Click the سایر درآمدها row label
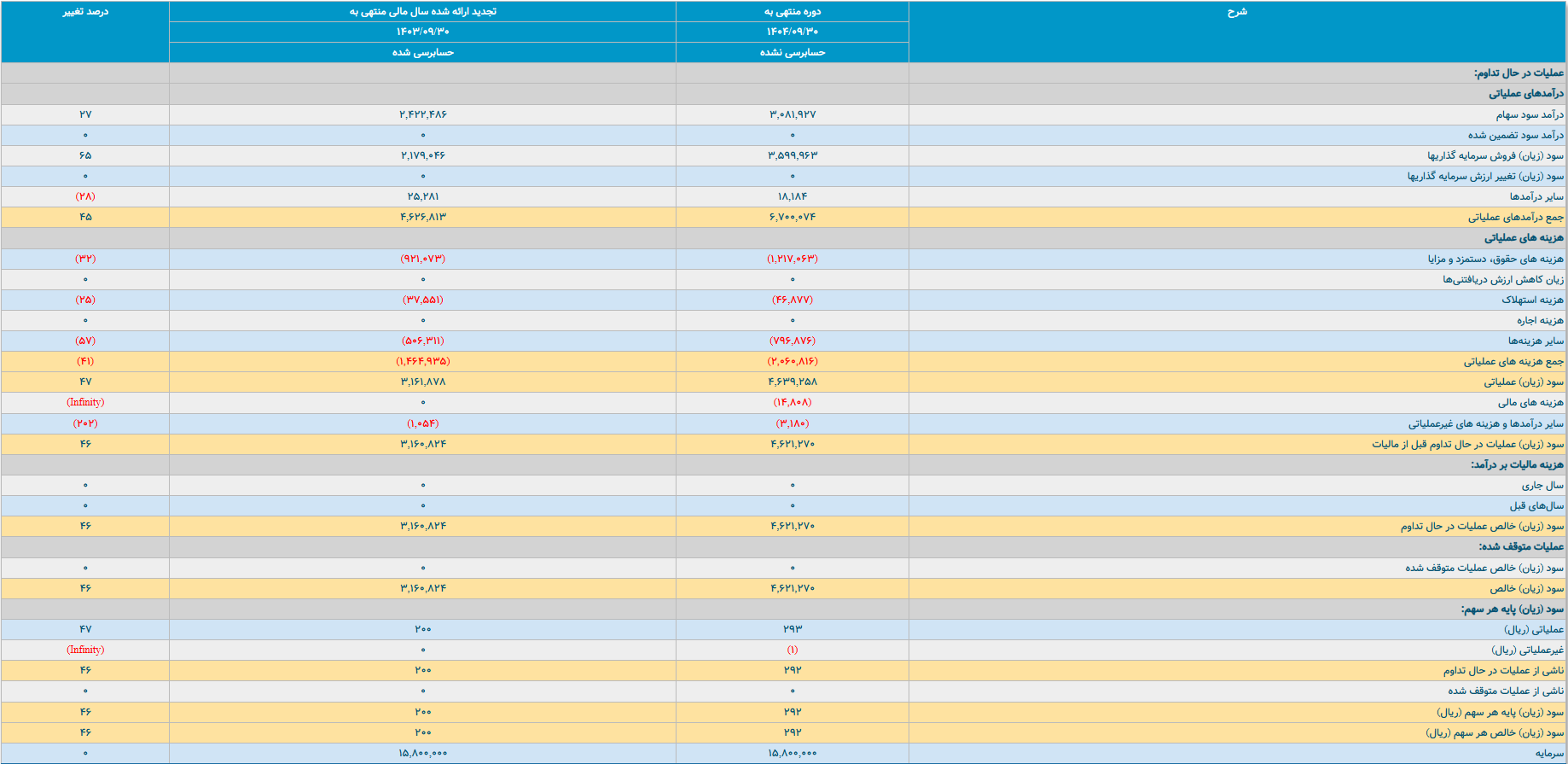The height and width of the screenshot is (764, 1568). (x=1536, y=196)
